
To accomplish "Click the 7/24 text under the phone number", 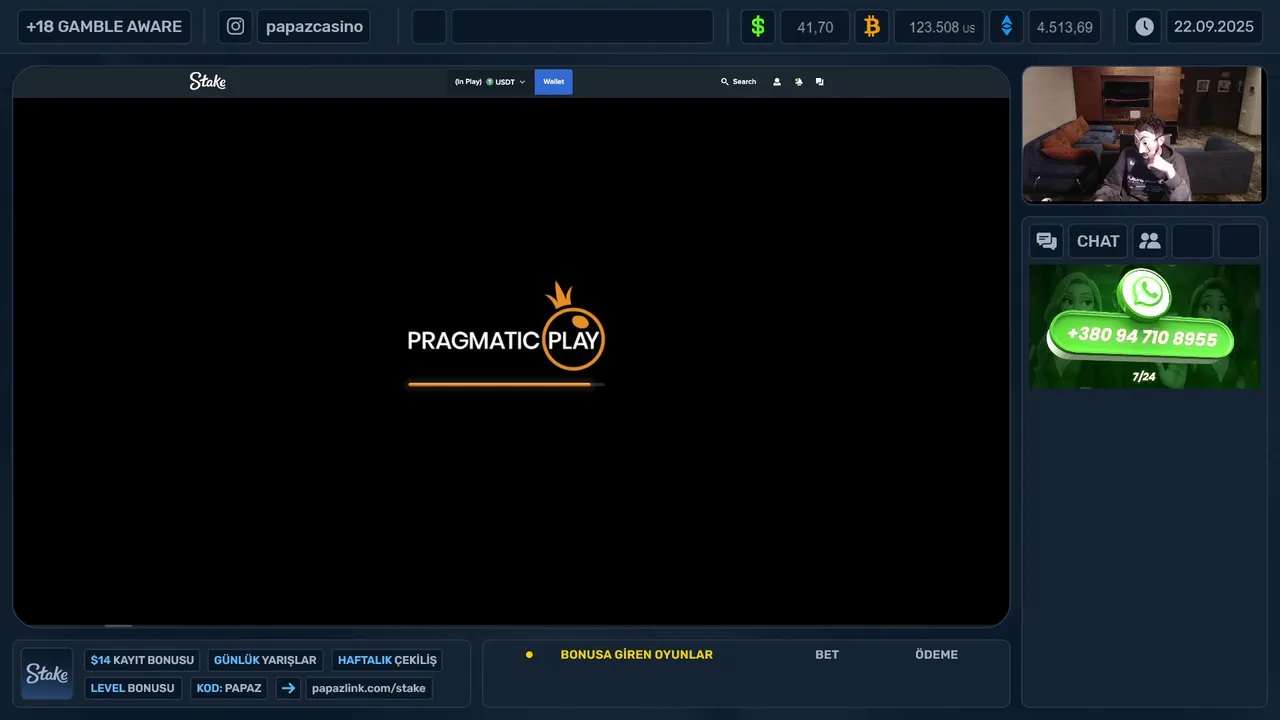I will tap(1144, 377).
